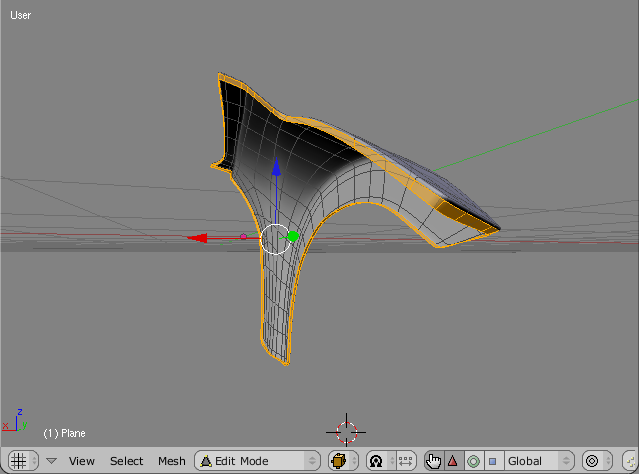Open the Select menu
Image resolution: width=639 pixels, height=474 pixels.
[126, 461]
